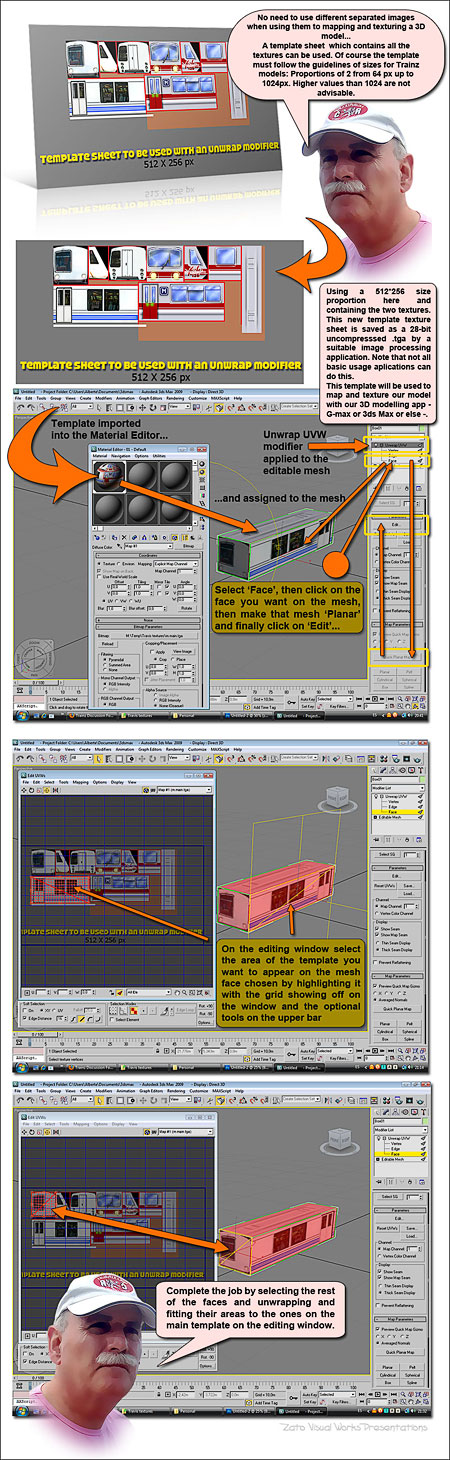Toggle the Show Seam checkbox in the bottom screenshot
Image resolution: width=450 pixels, height=1460 pixels.
pyautogui.click(x=379, y=1271)
